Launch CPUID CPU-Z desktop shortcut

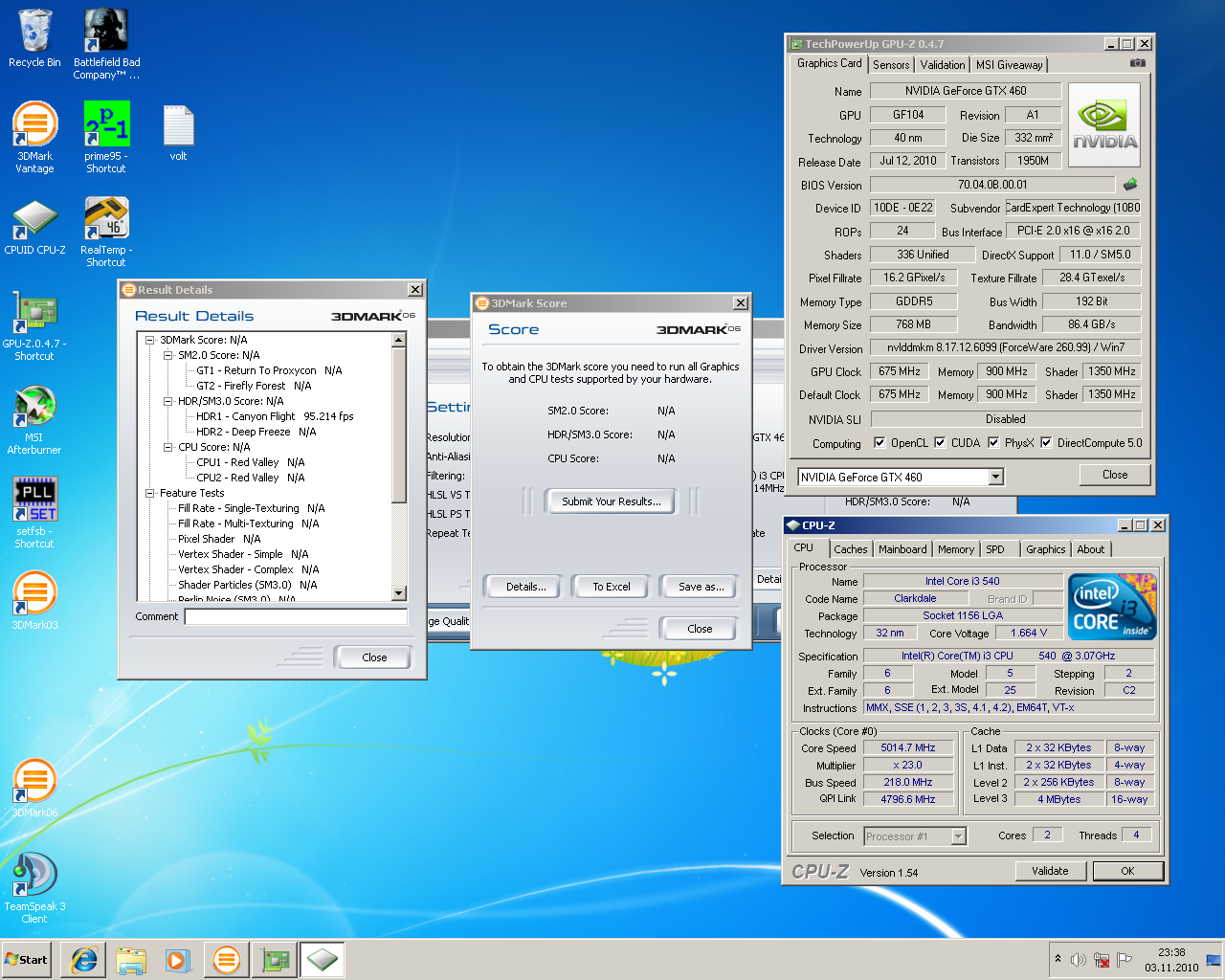34,227
